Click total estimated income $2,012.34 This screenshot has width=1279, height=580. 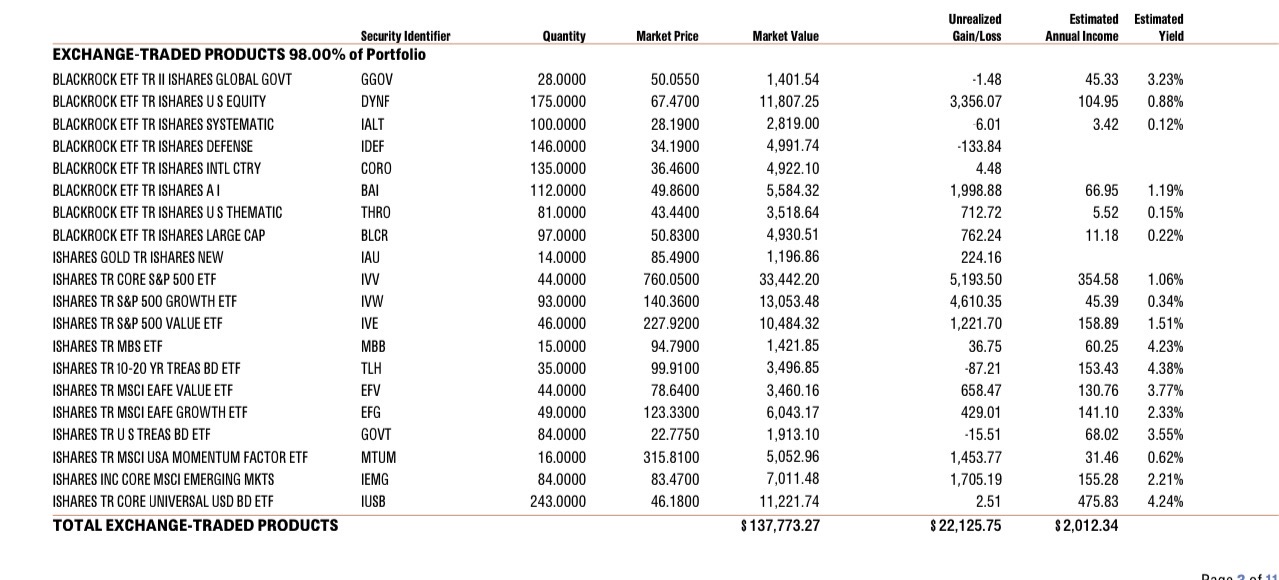1083,525
